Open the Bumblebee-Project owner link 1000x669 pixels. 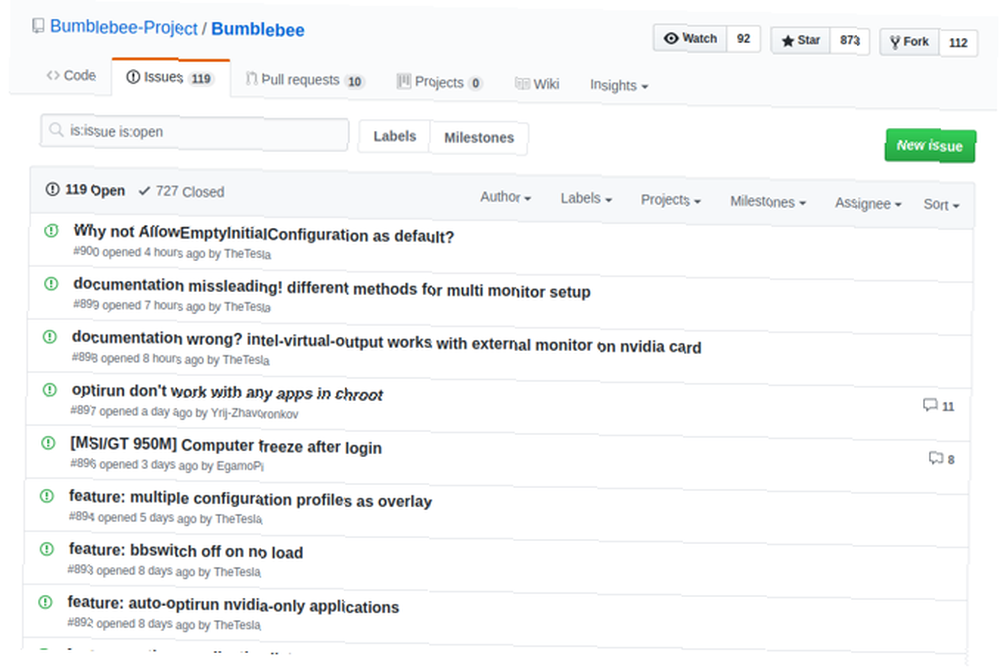pos(124,27)
